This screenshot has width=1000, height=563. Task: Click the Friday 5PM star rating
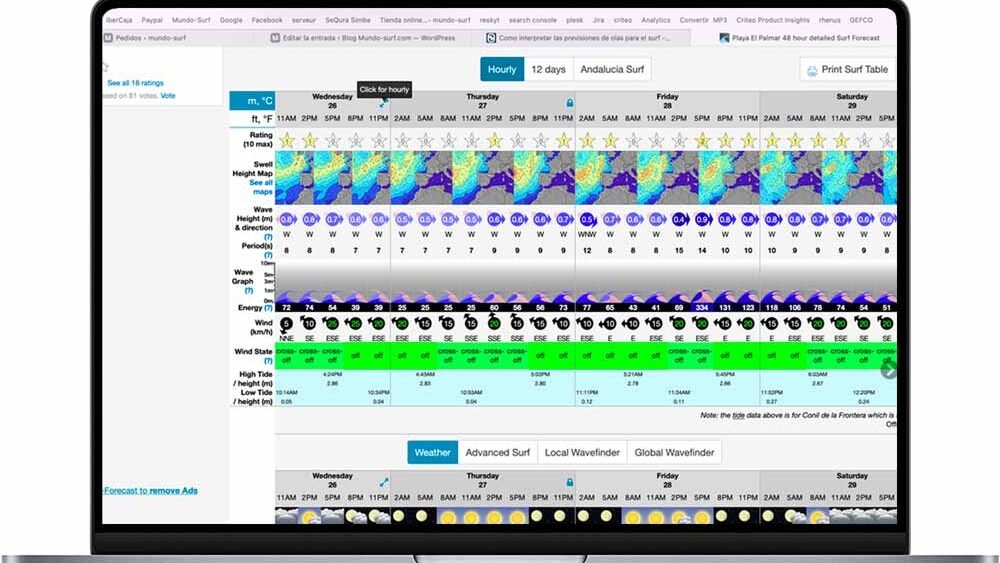(702, 140)
